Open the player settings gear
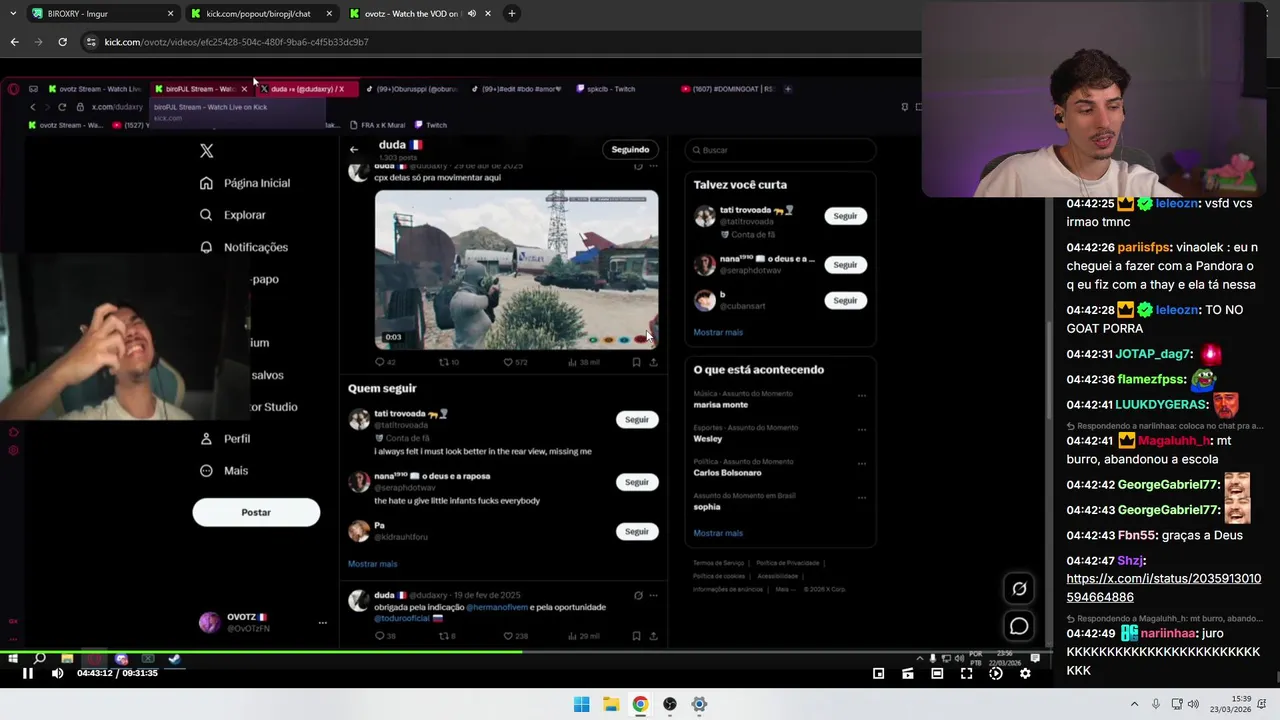 click(1025, 673)
